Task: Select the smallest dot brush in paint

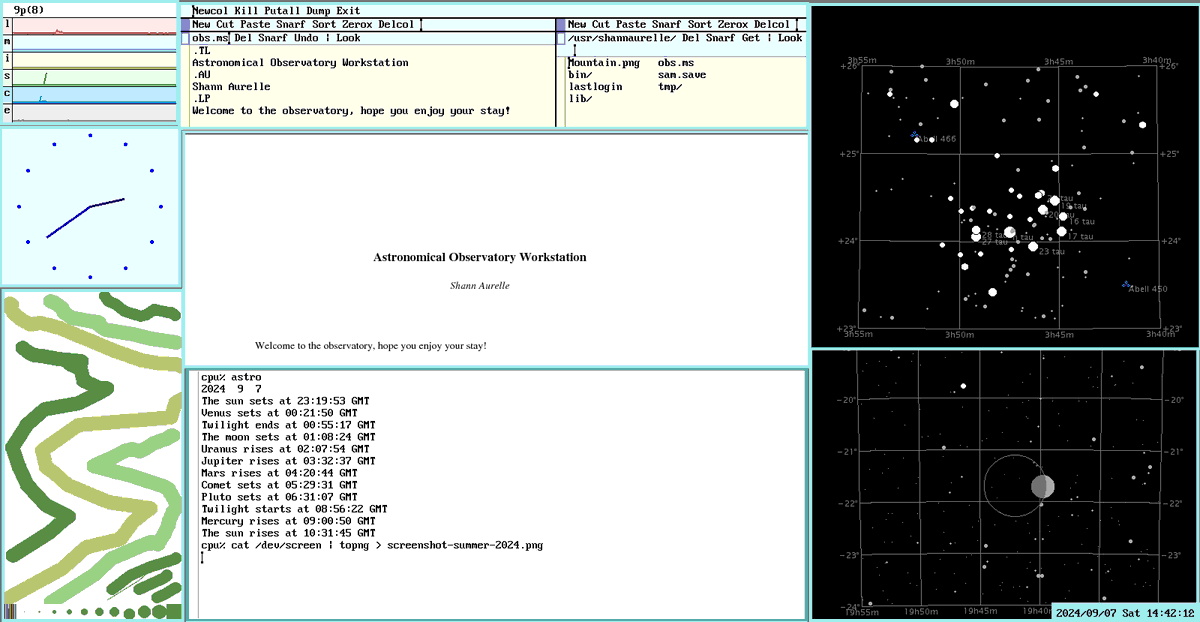Action: [25, 612]
